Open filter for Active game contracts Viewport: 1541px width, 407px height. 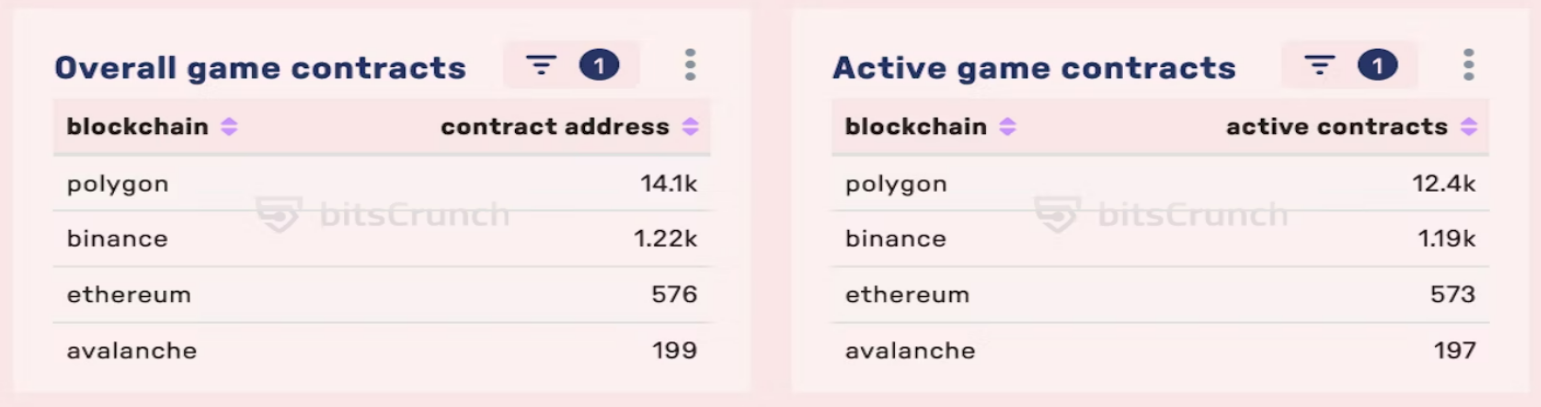tap(1319, 66)
